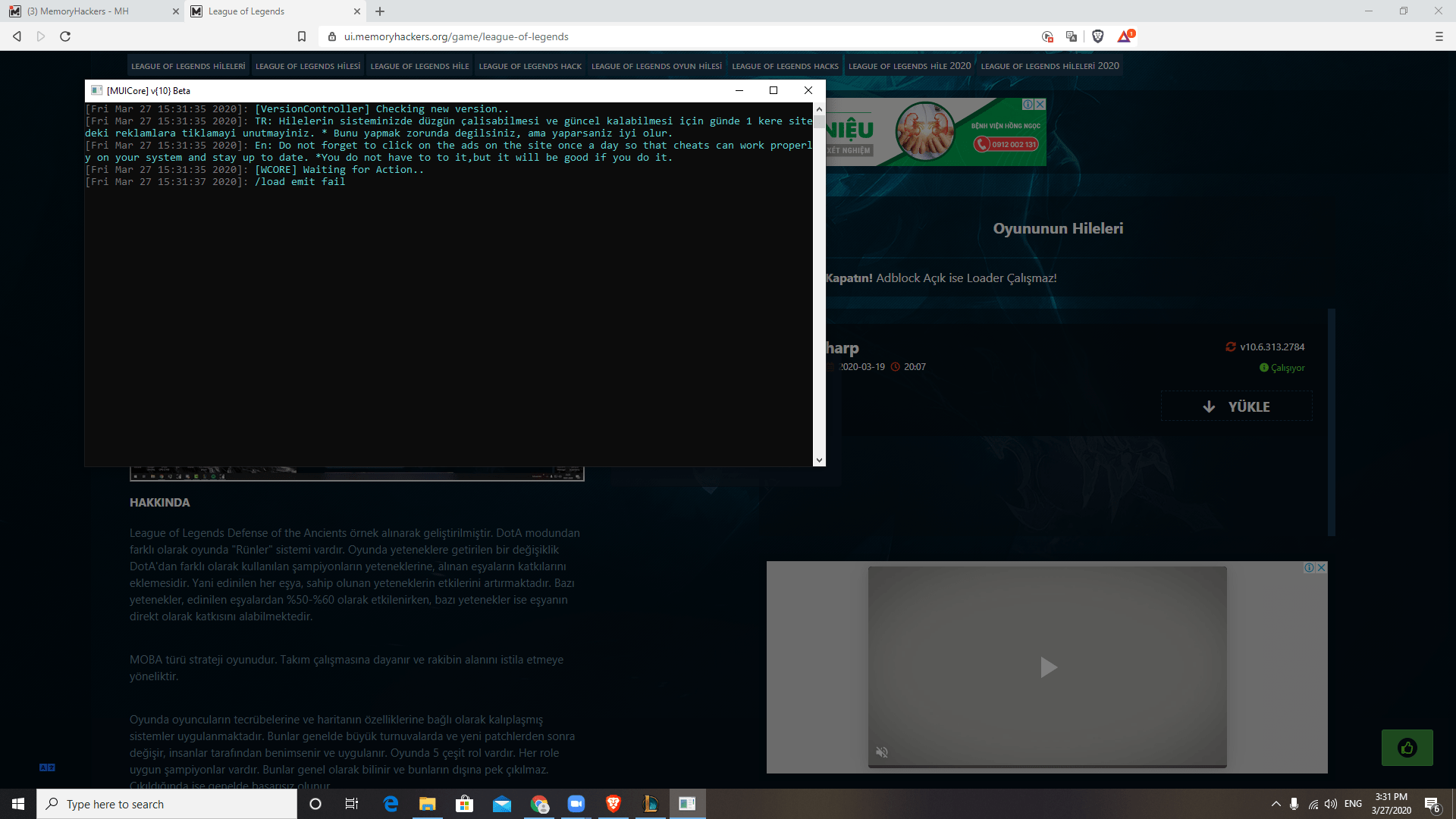1456x819 pixels.
Task: Click the green thumbs-up button
Action: (1407, 748)
